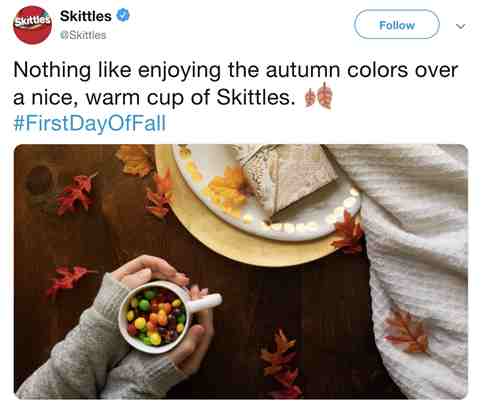The width and height of the screenshot is (485, 406).
Task: Open the Skittles profile avatar
Action: 32,25
